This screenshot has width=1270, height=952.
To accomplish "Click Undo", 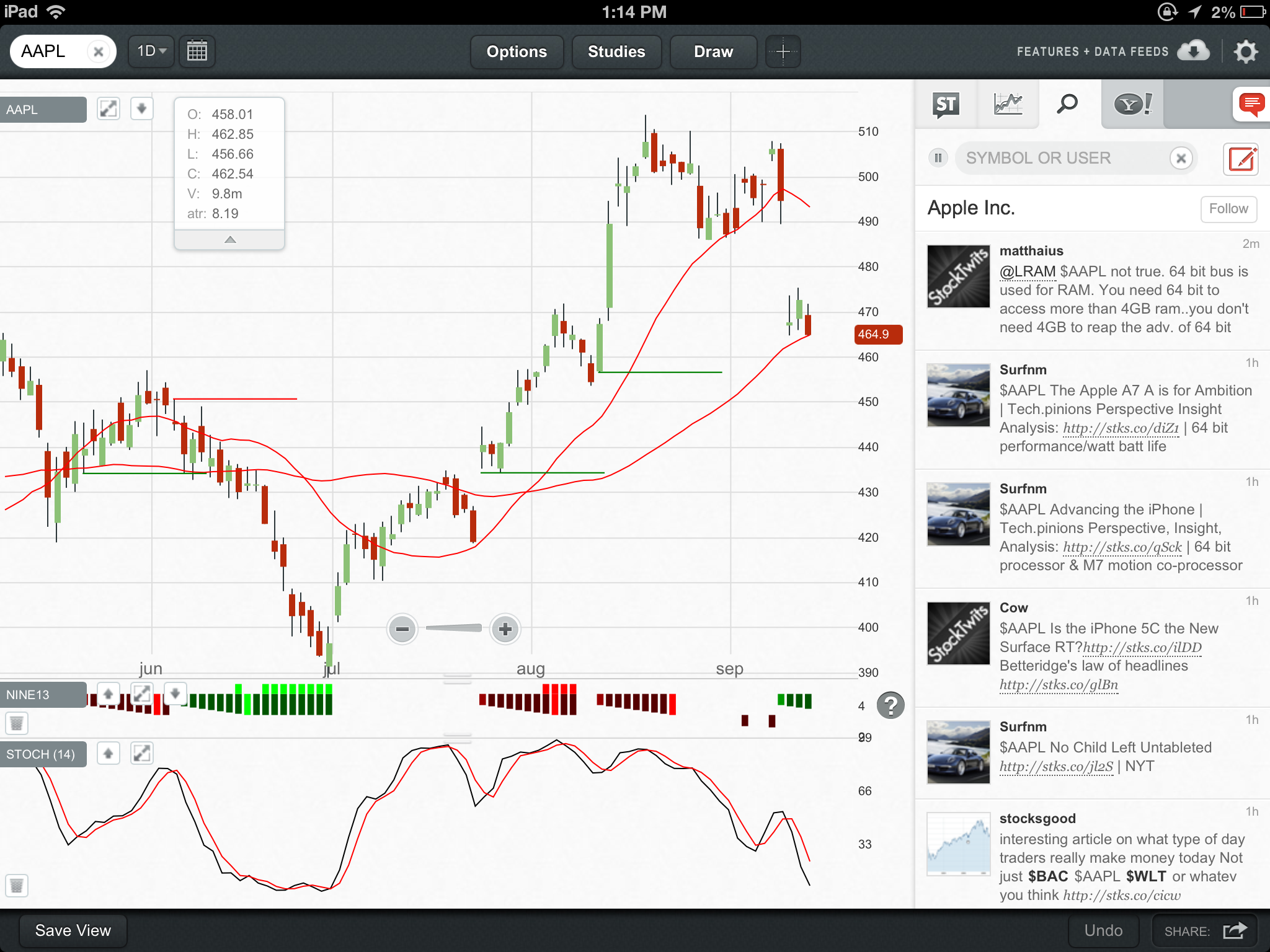I will tap(1103, 931).
